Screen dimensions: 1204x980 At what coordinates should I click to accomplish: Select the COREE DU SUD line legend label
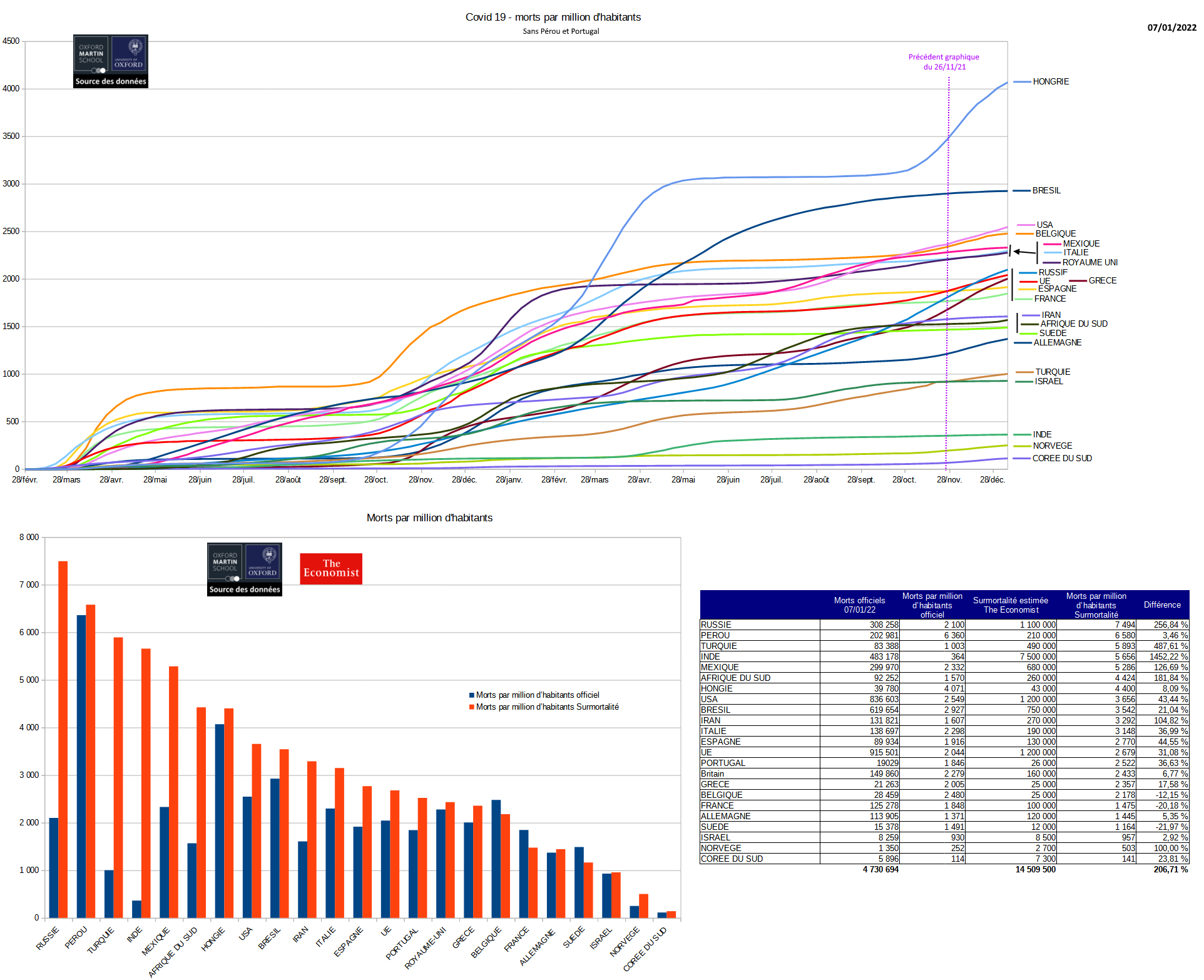tap(1062, 459)
